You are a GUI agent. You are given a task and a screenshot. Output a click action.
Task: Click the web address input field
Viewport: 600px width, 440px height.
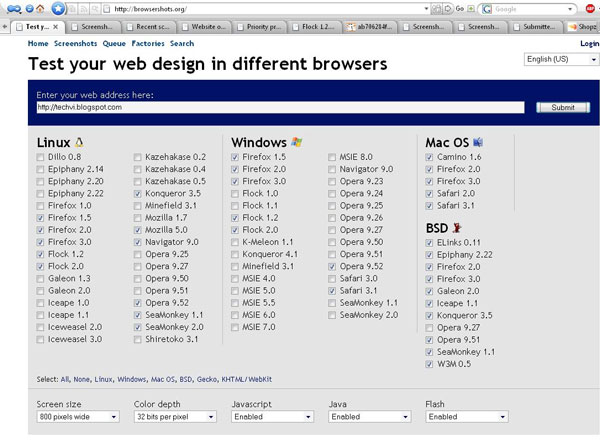[x=280, y=108]
